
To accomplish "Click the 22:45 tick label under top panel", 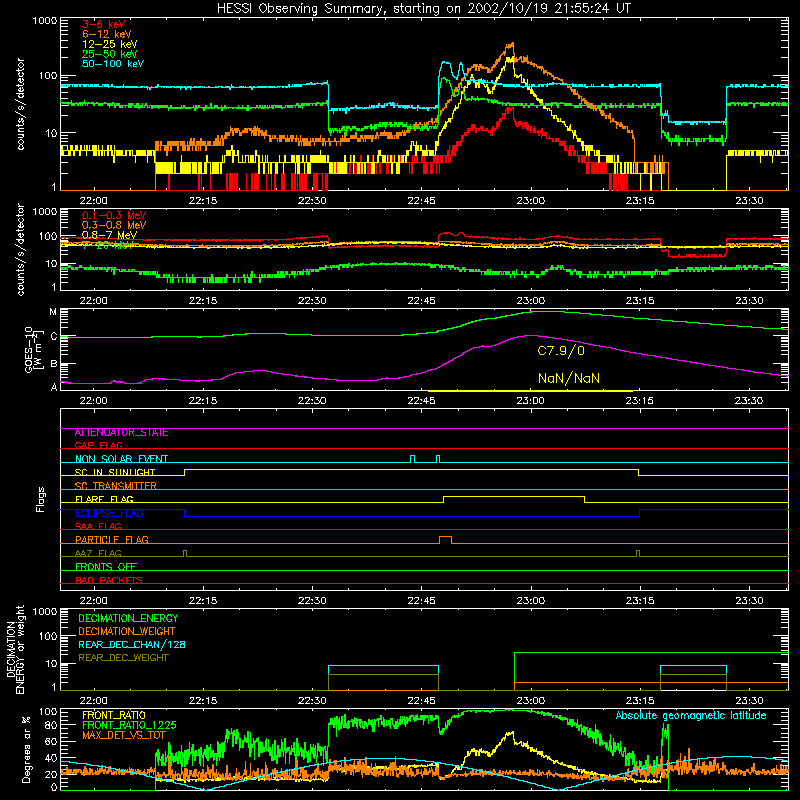I will click(x=421, y=201).
